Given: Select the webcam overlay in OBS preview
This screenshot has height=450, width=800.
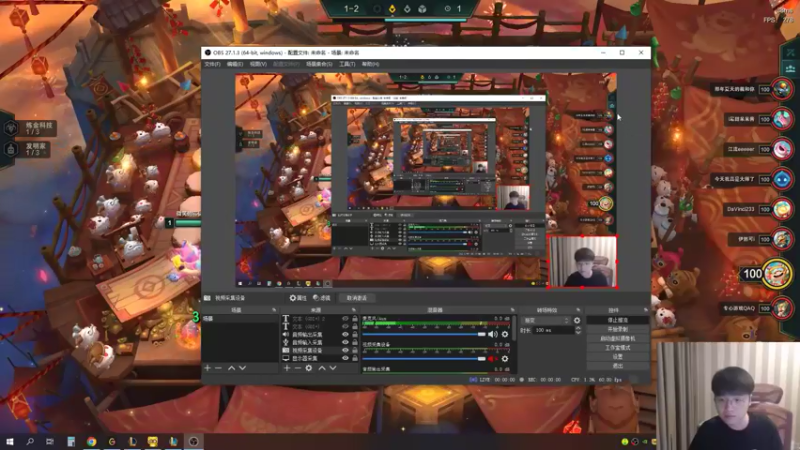Looking at the screenshot, I should tap(582, 262).
